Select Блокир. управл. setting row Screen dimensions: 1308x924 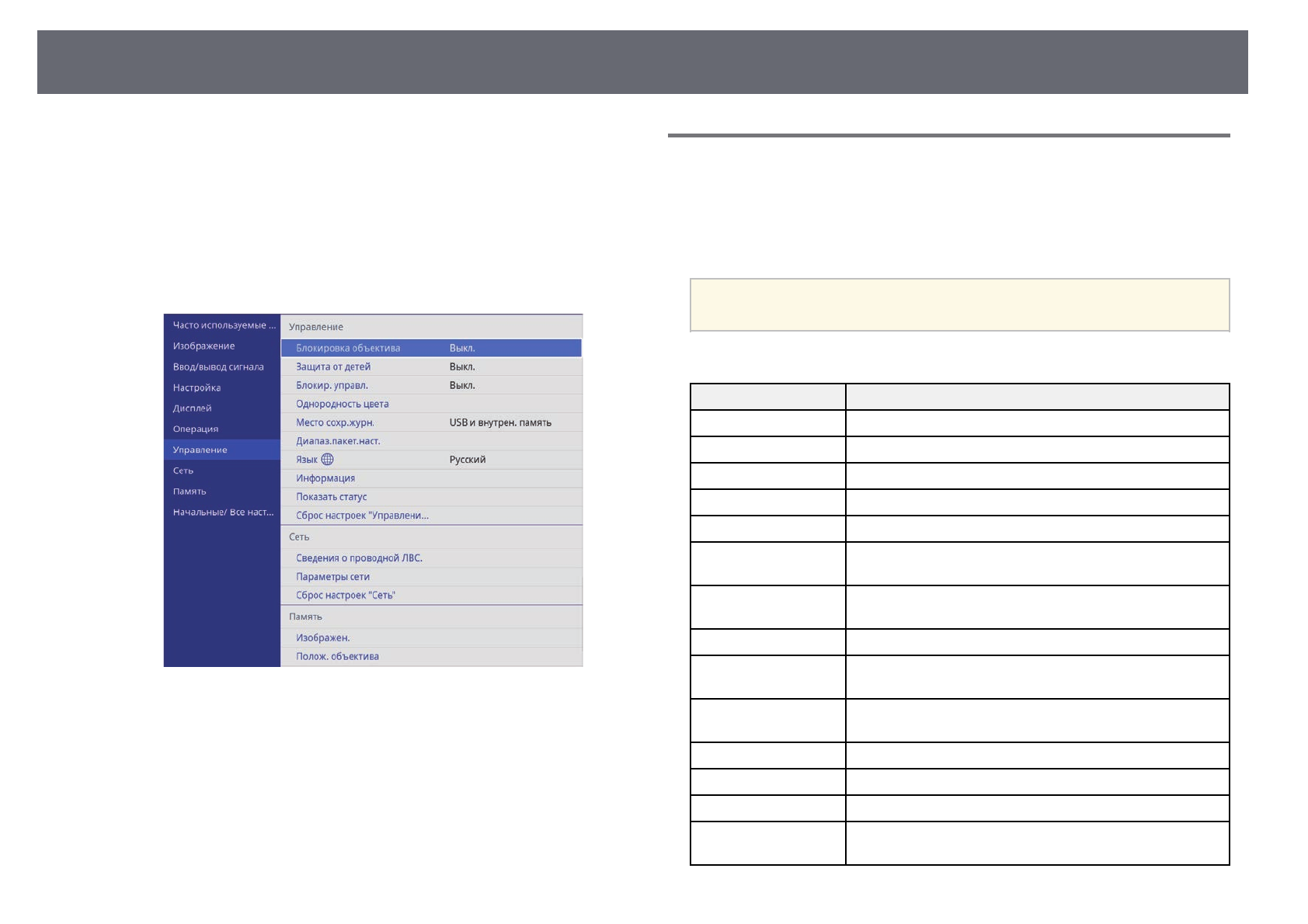431,385
